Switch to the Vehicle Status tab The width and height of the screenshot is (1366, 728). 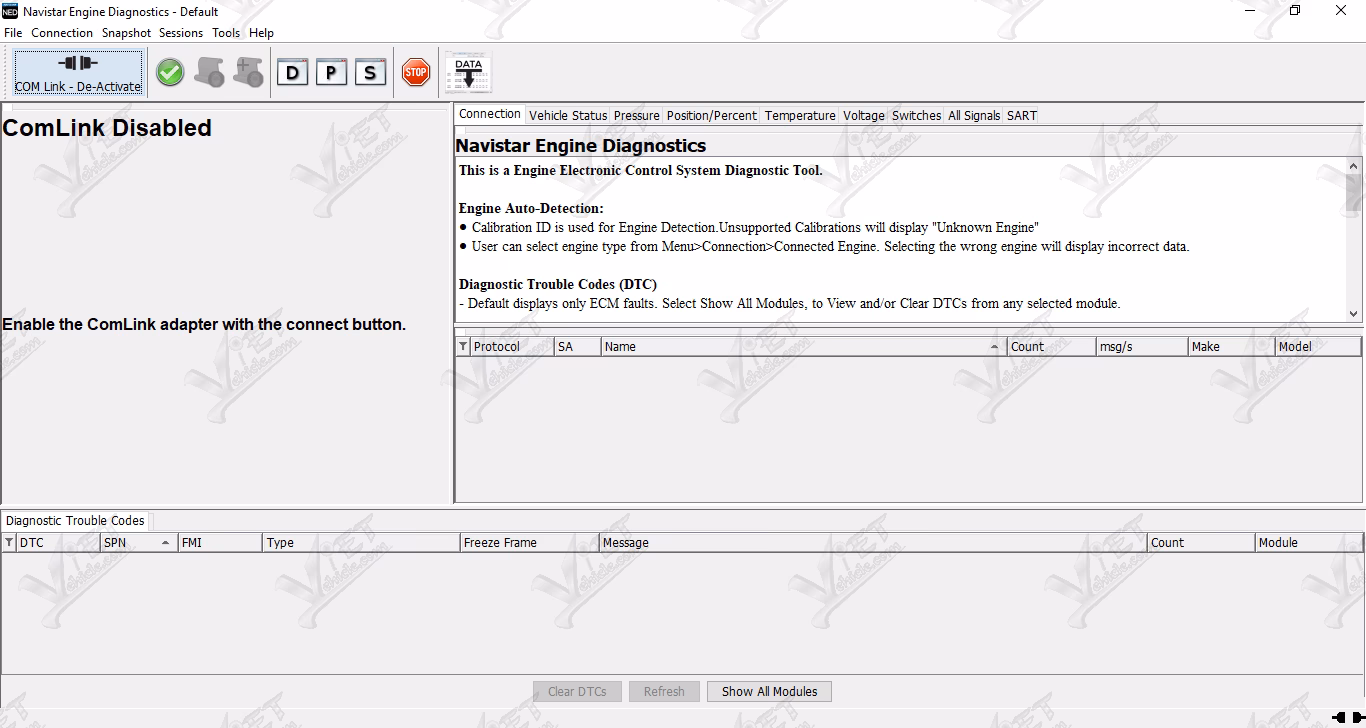[568, 115]
